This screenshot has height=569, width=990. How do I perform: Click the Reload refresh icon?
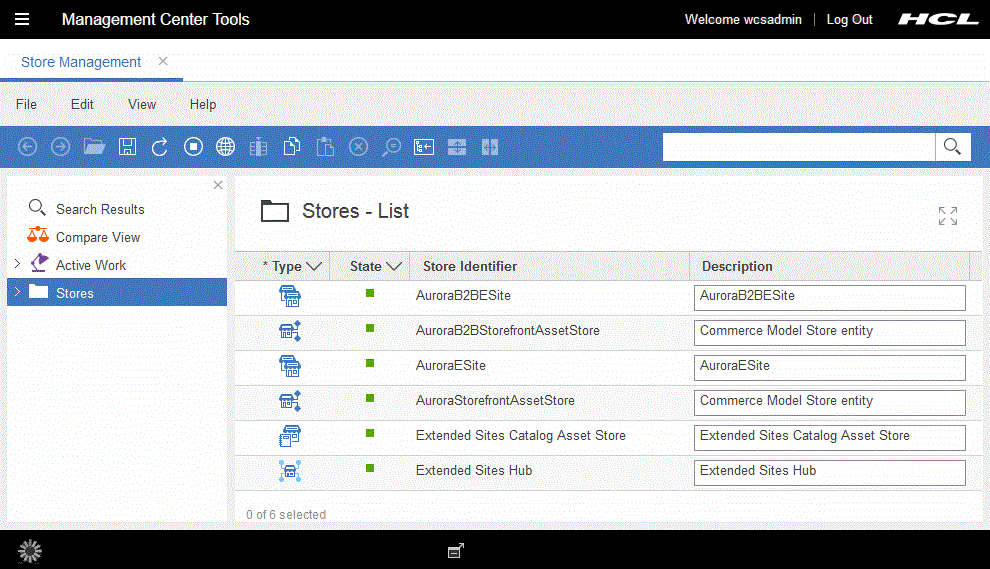[x=160, y=147]
